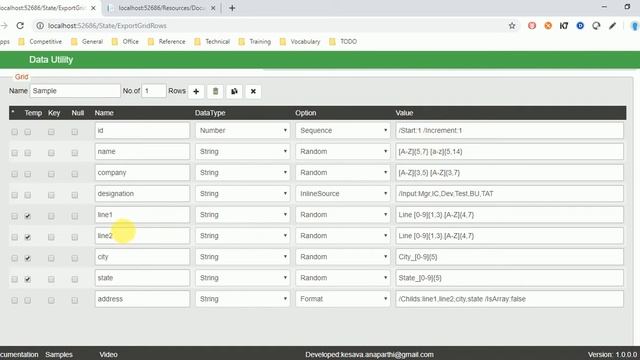Click the browser address bar URL
This screenshot has width=640, height=360.
pos(107,26)
